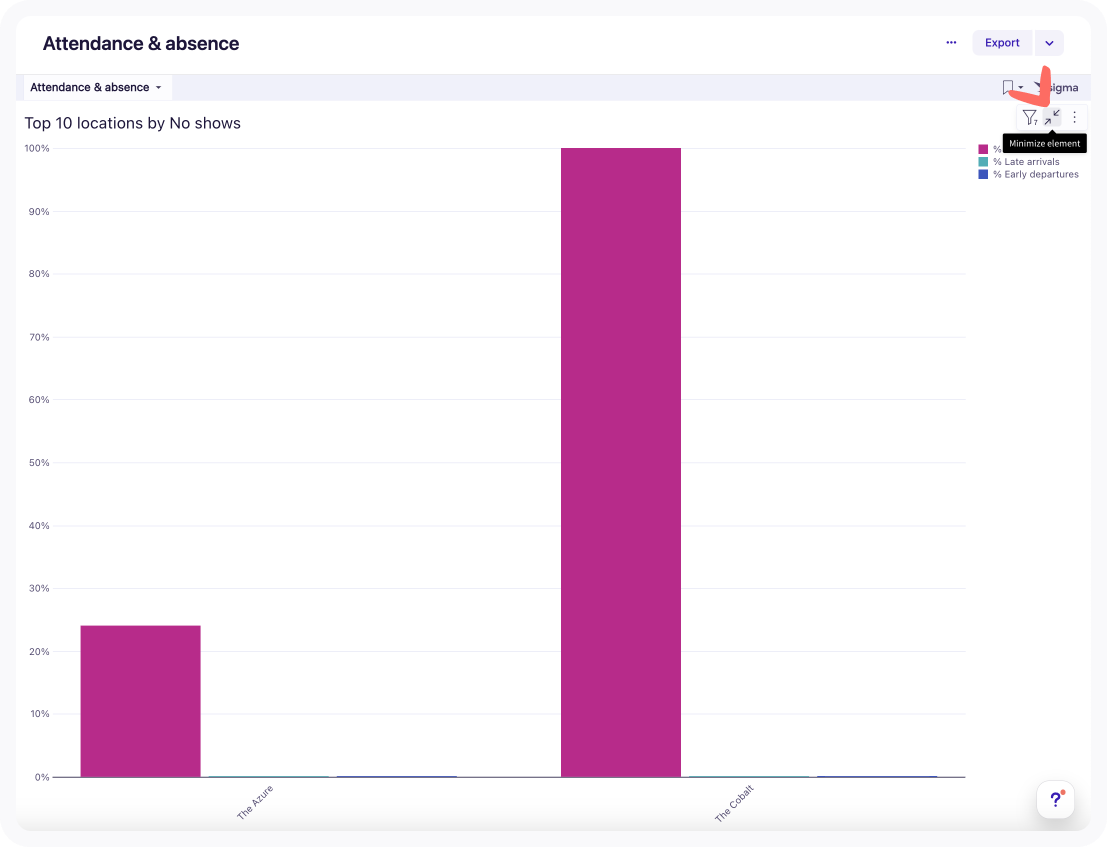Open the Attendance & absence page dropdown
The width and height of the screenshot is (1107, 847).
point(97,88)
